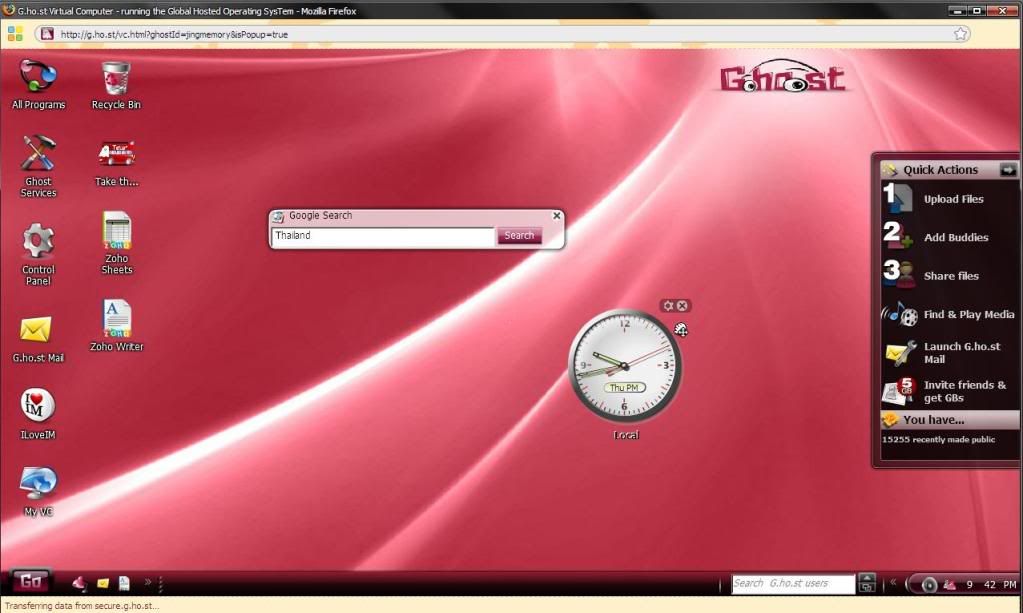Click the Upload Files number 1 icon
Screen dimensions: 1023x613
tap(897, 198)
